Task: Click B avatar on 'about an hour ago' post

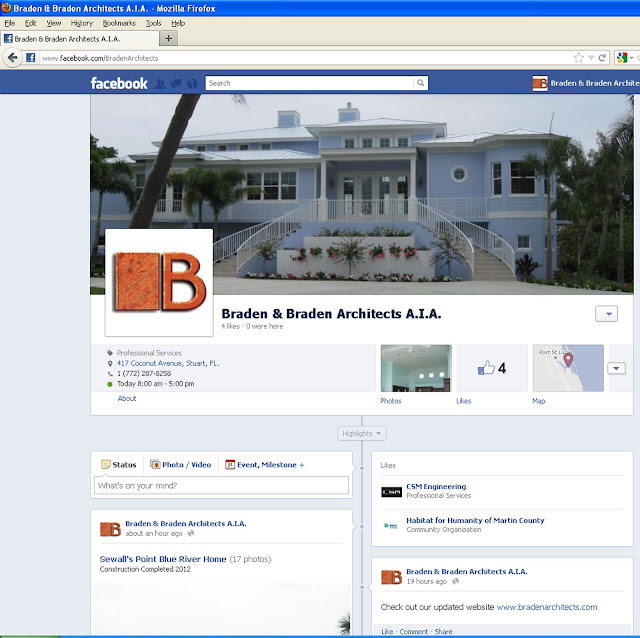Action: coord(110,529)
